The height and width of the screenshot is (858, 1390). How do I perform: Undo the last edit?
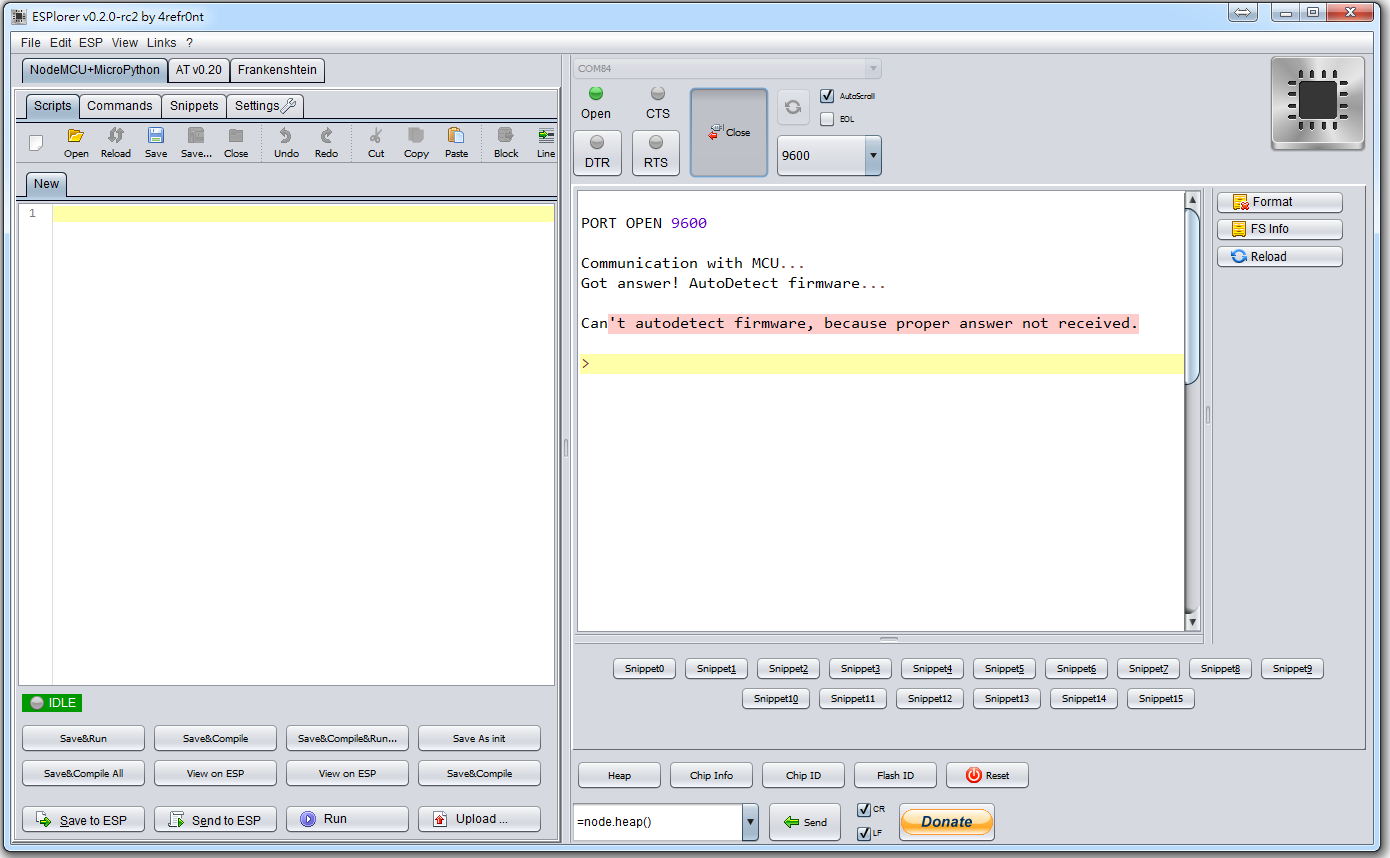click(286, 142)
